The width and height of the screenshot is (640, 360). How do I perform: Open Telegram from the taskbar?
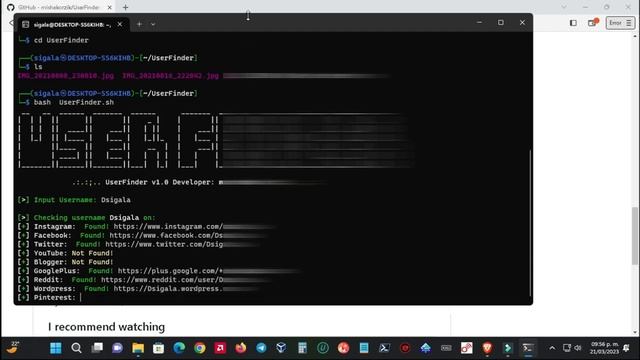(261, 348)
